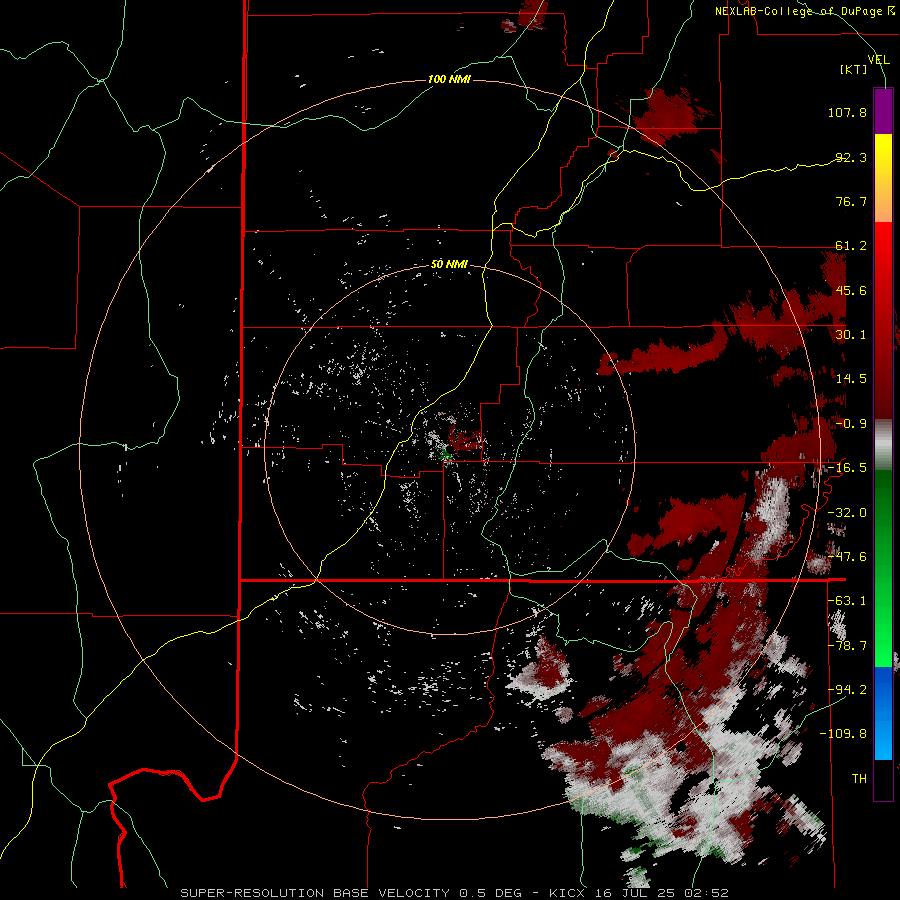Pick the gray near-zero segment of the color bar
900x900 pixels.
883,445
